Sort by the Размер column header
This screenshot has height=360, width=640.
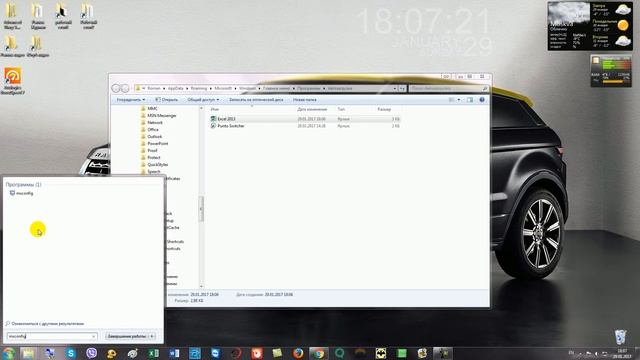click(384, 109)
